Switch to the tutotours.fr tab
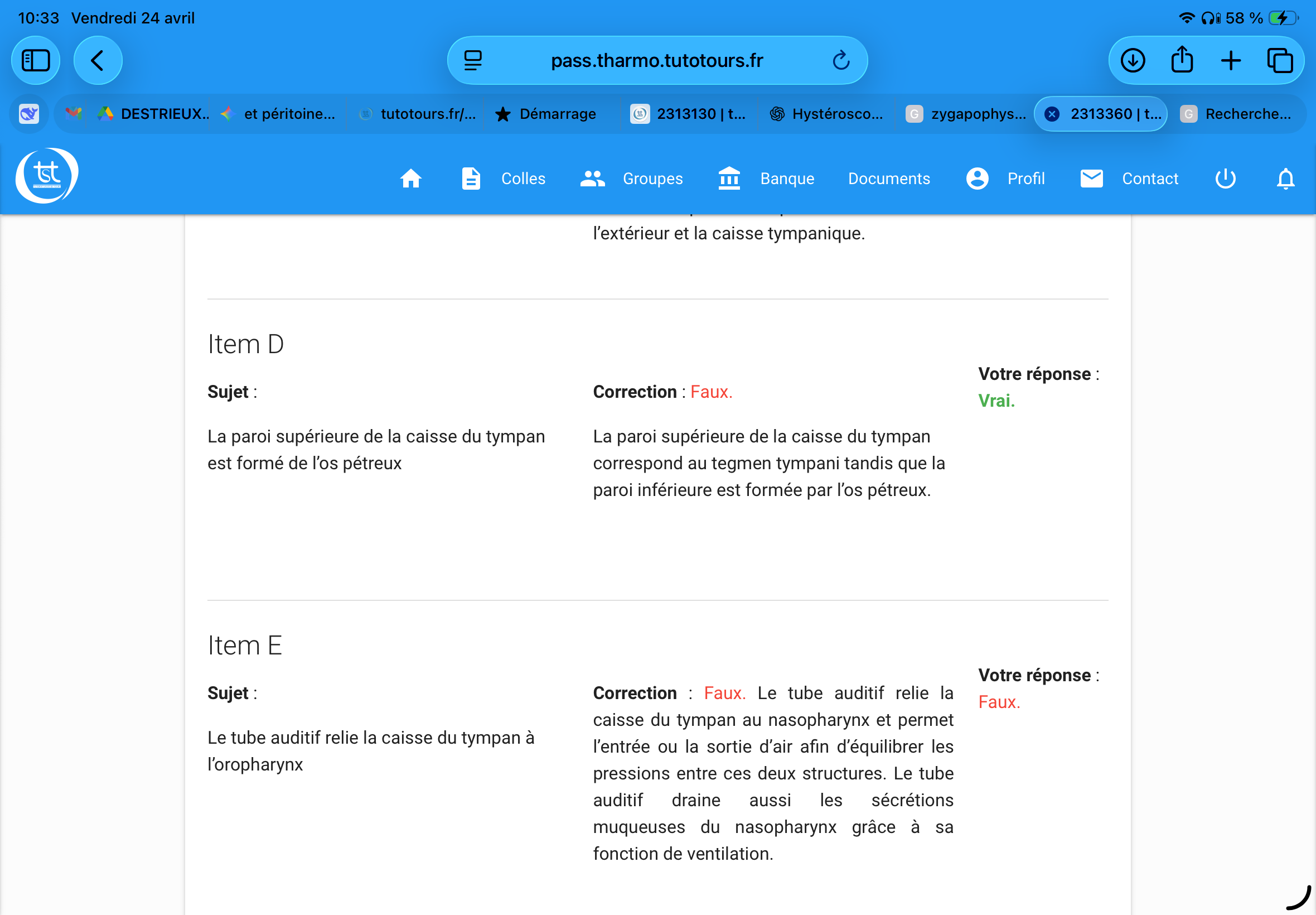 pyautogui.click(x=417, y=114)
